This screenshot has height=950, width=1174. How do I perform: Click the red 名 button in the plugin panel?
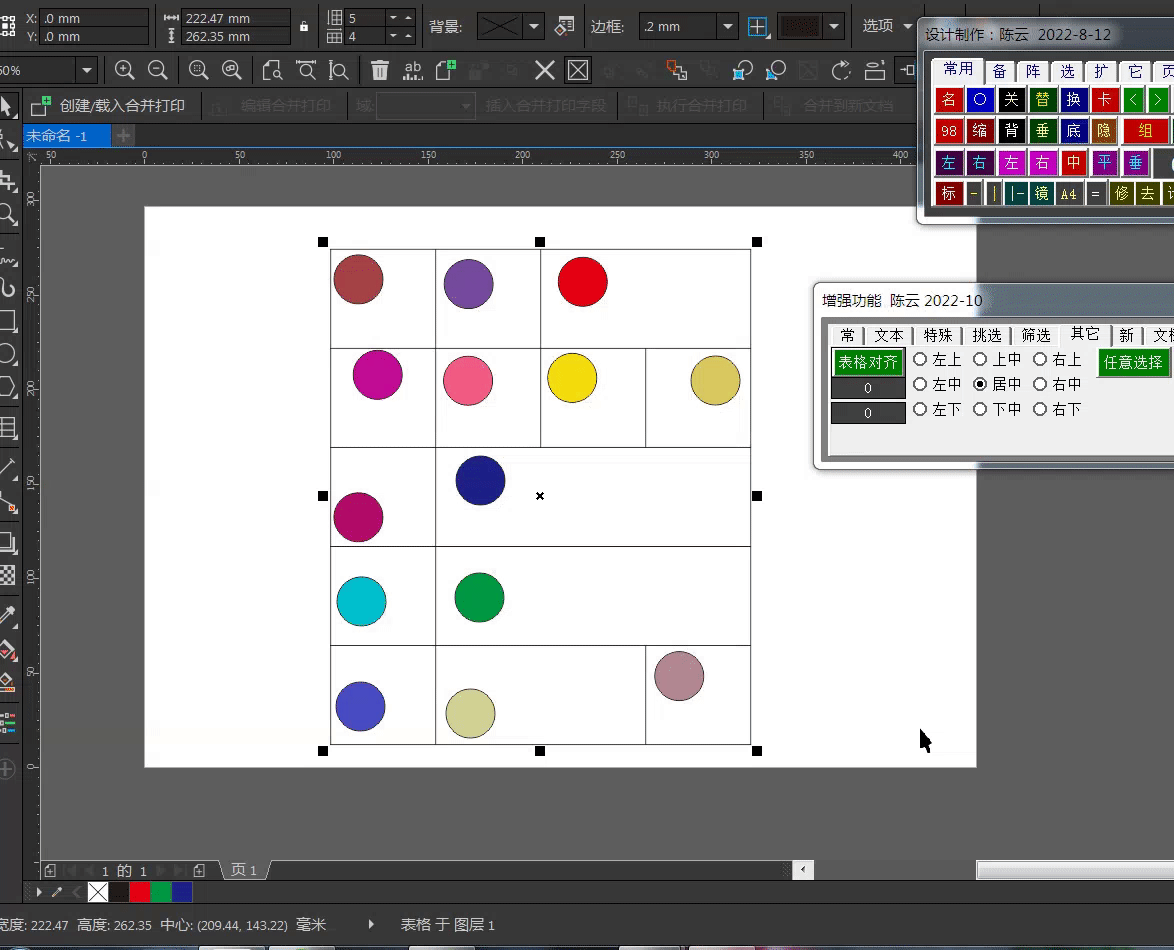[x=949, y=100]
